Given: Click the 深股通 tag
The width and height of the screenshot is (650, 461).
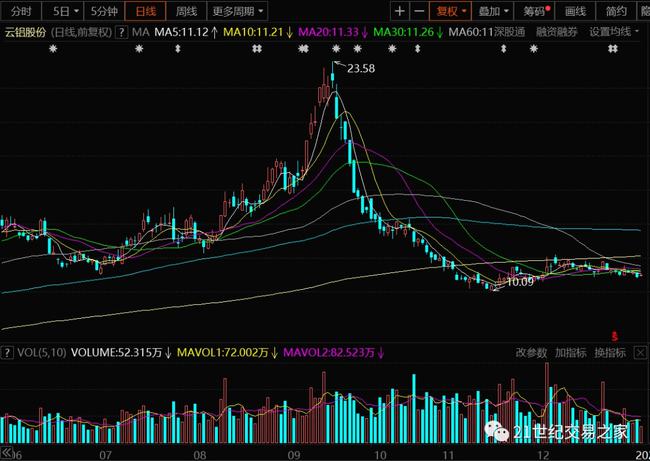Looking at the screenshot, I should click(x=509, y=32).
